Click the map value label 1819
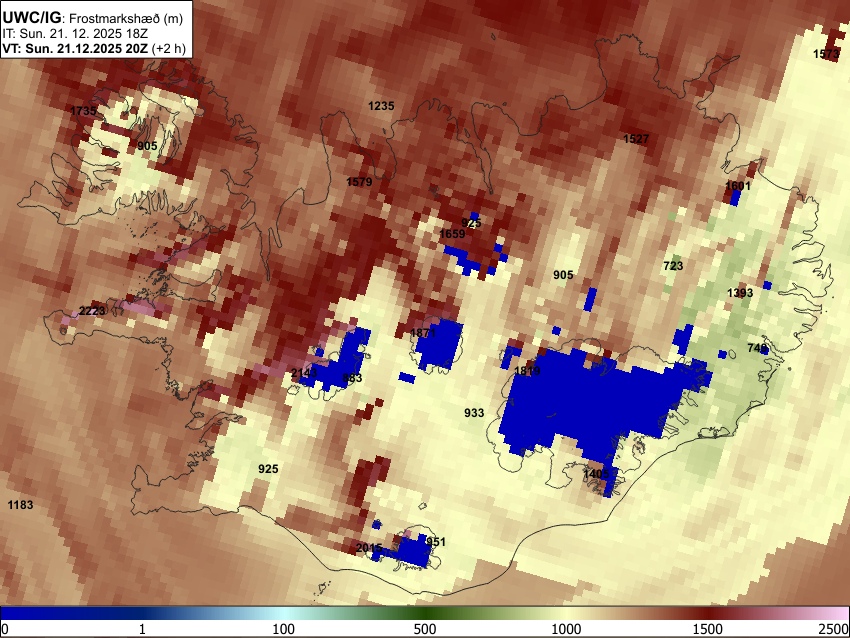 [527, 371]
